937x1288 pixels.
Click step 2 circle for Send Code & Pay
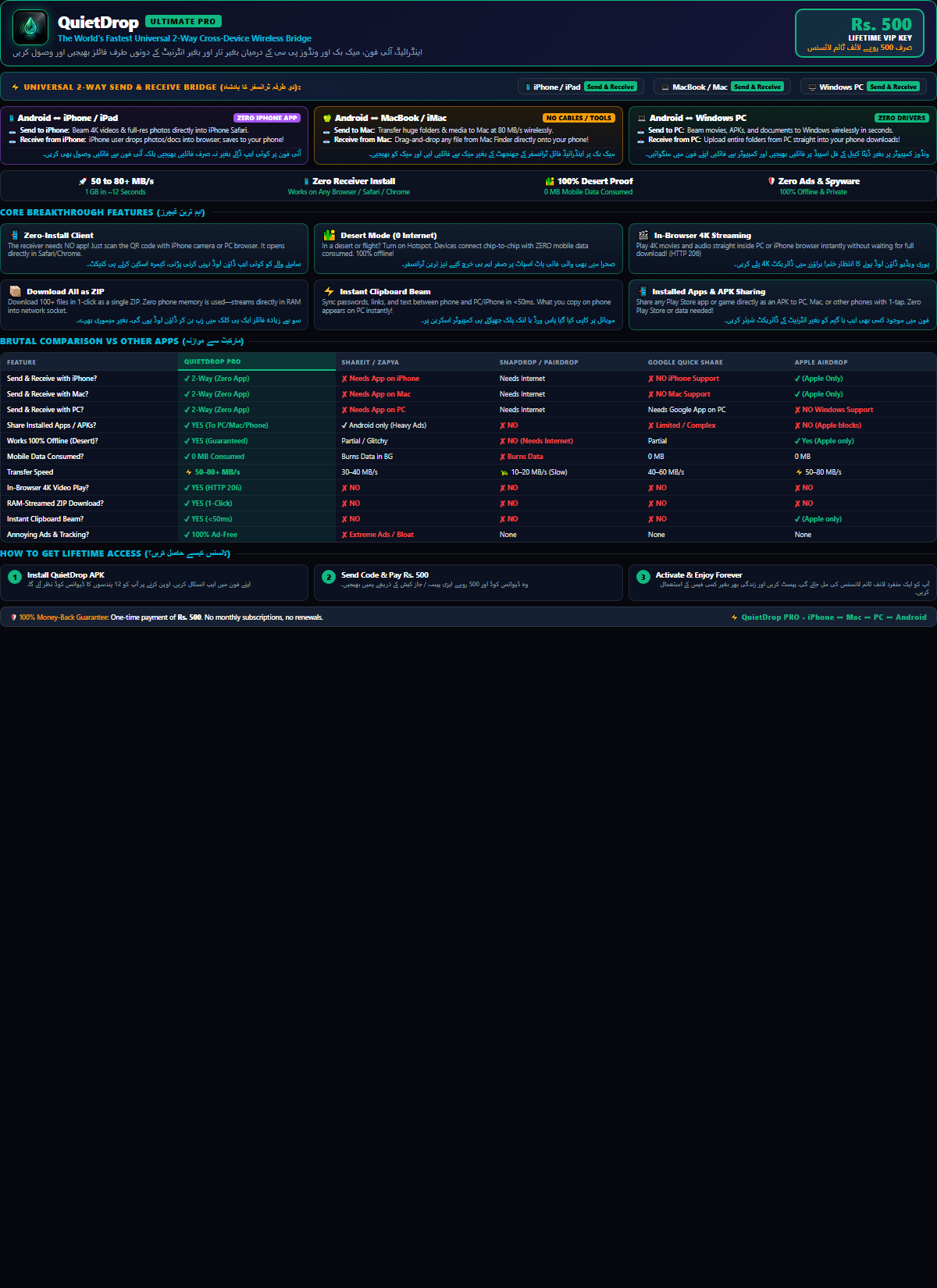(329, 577)
